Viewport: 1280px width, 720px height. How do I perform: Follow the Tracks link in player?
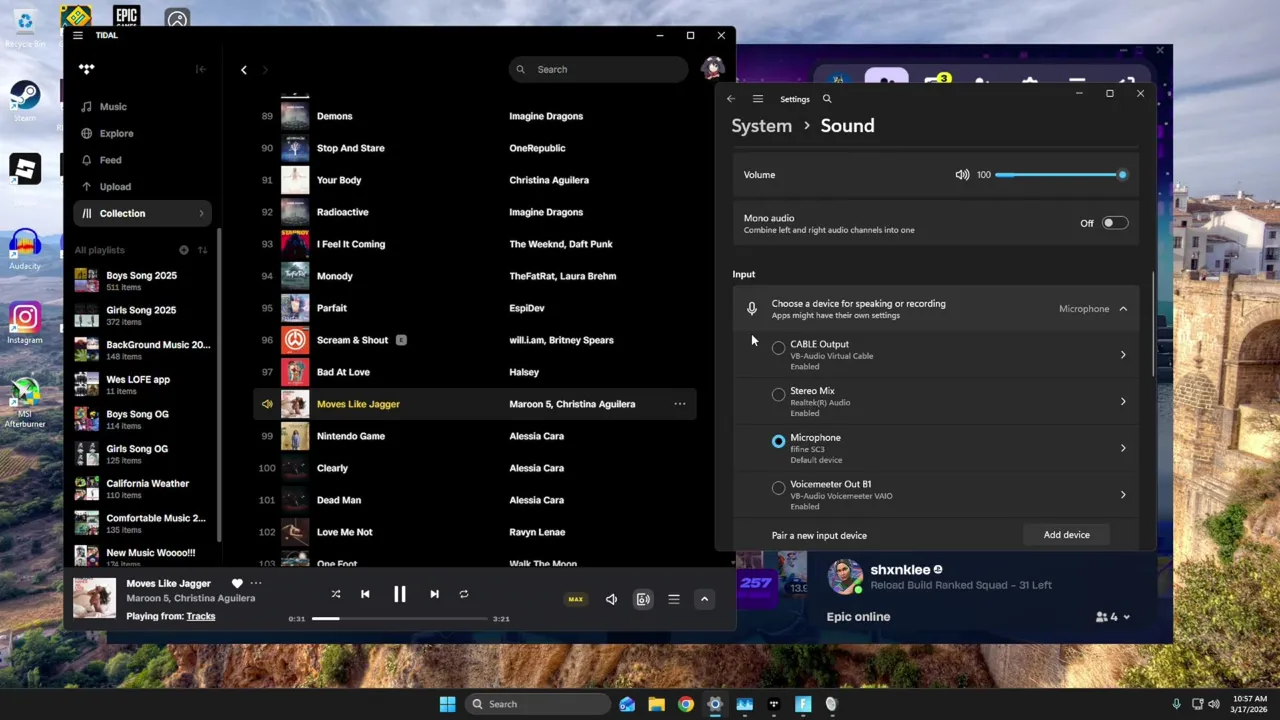click(201, 616)
